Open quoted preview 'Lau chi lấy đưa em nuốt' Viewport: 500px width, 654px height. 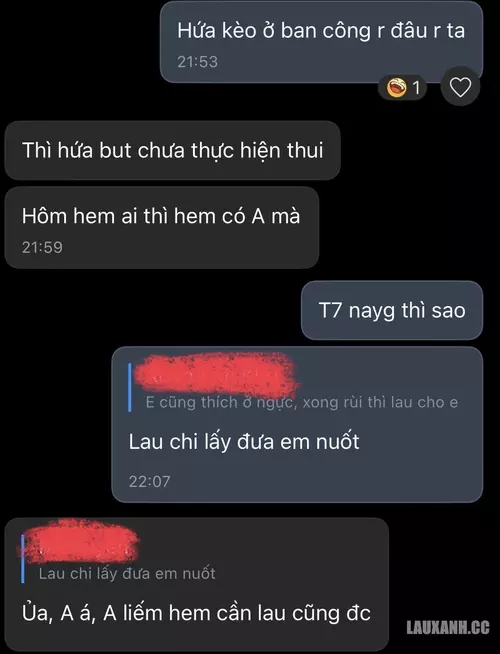[x=127, y=574]
